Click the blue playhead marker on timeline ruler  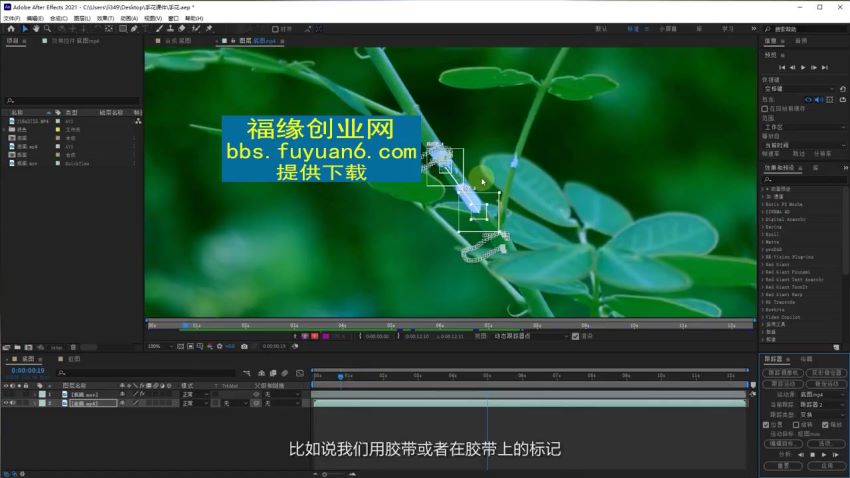click(x=340, y=376)
